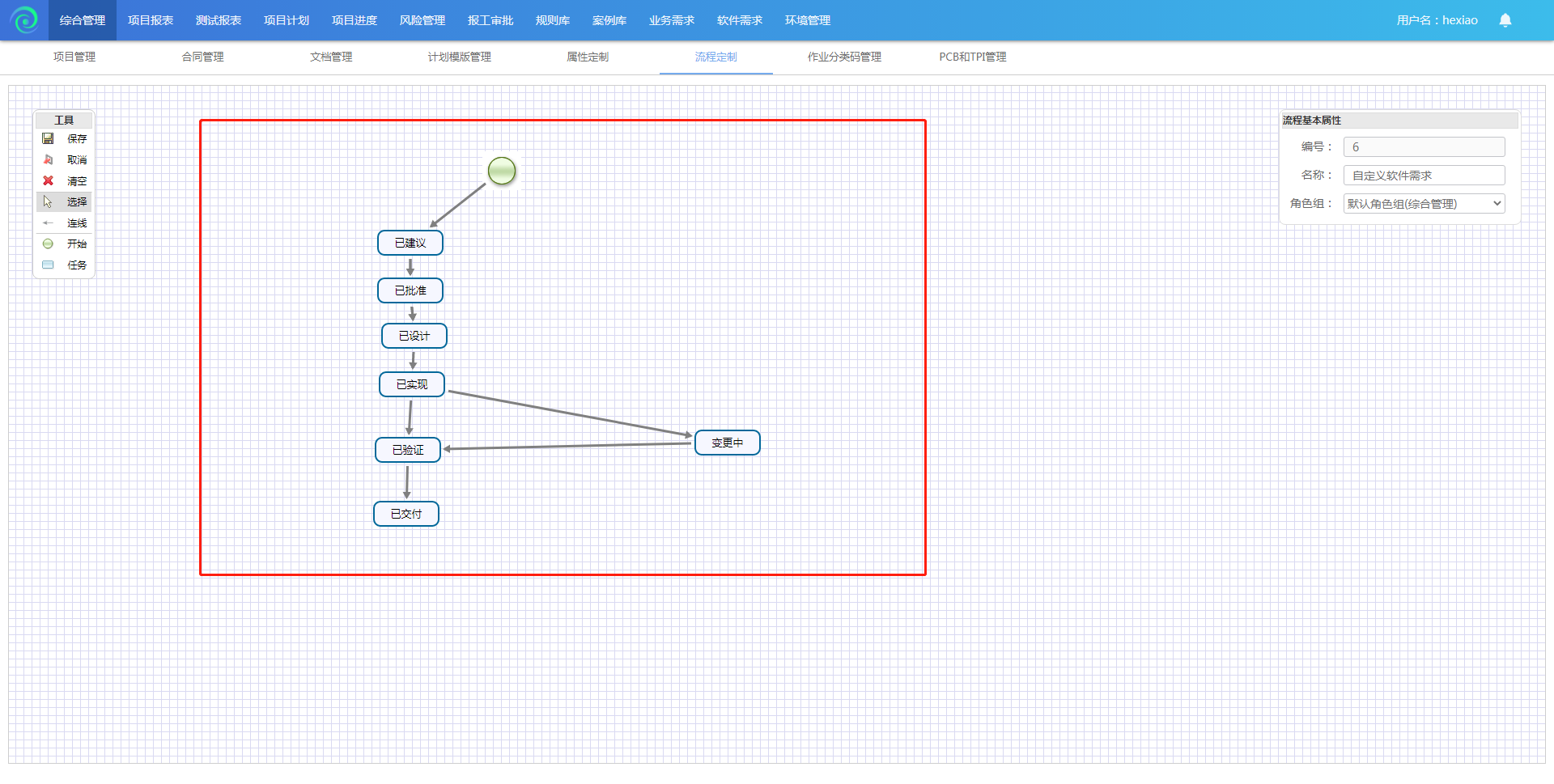Switch to the 属性定制 tab
This screenshot has height=784, width=1554.
[x=587, y=57]
